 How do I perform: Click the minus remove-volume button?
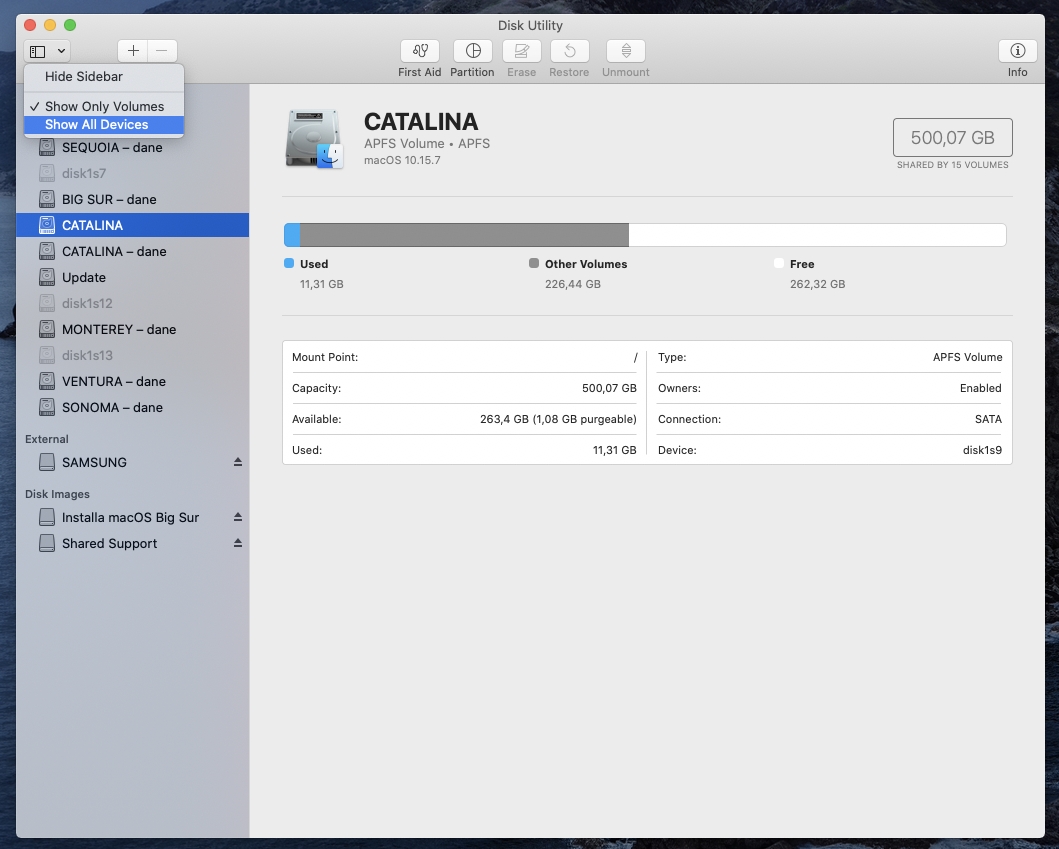pyautogui.click(x=162, y=51)
